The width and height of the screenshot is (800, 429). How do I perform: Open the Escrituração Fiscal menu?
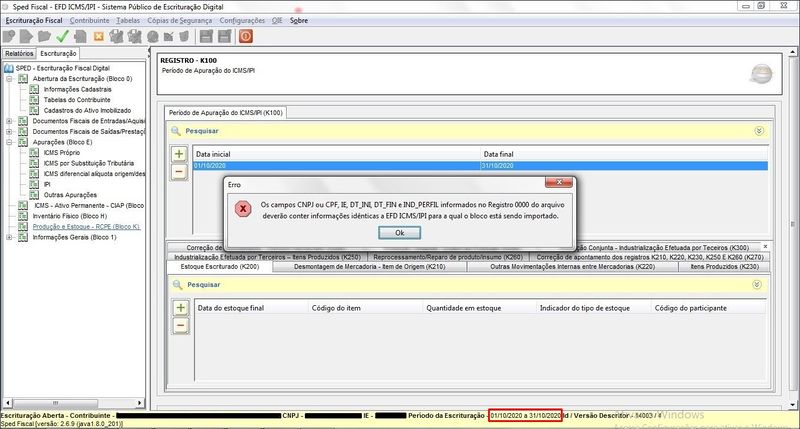coord(34,20)
